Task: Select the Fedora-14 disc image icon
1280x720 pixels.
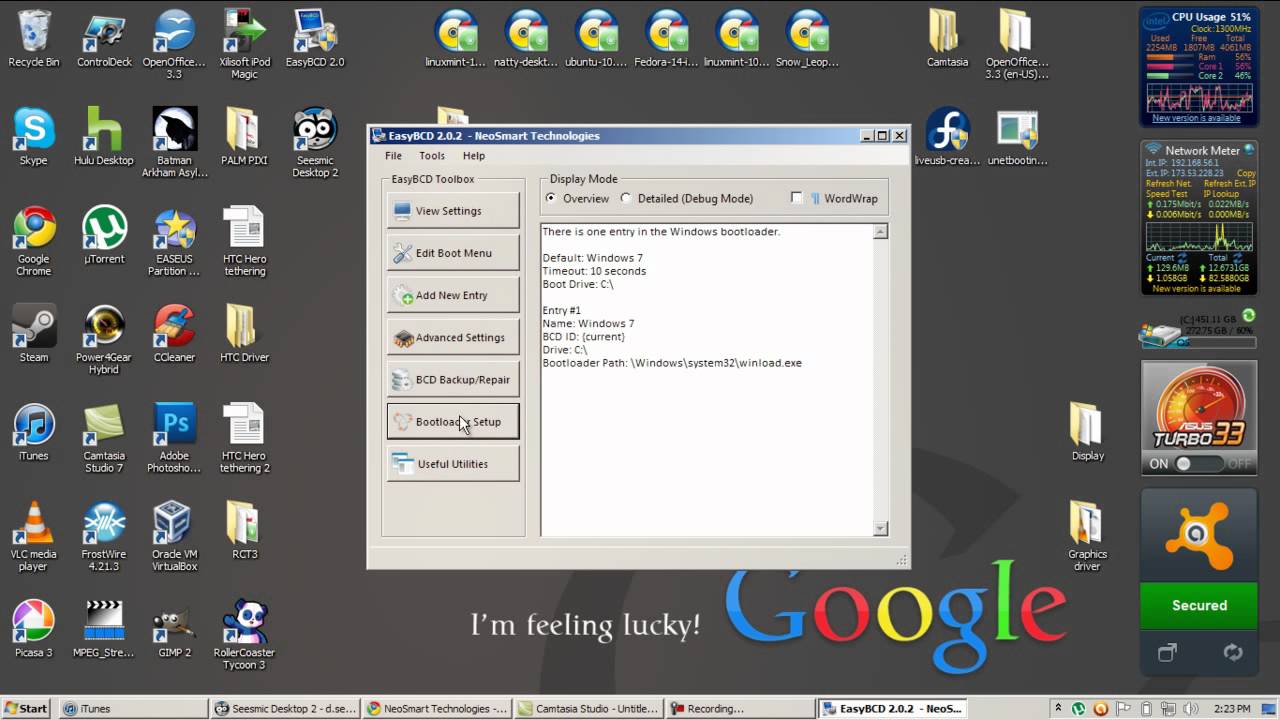Action: [667, 38]
